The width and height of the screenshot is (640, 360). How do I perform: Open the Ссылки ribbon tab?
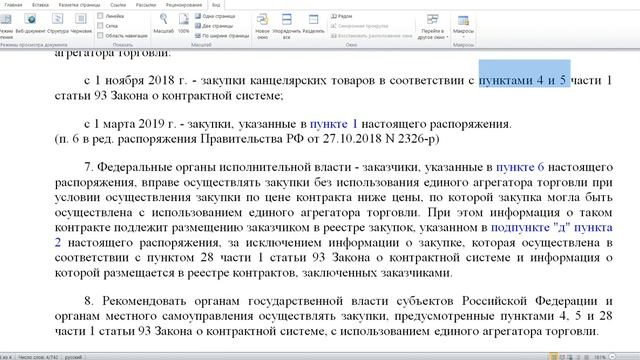[x=118, y=5]
